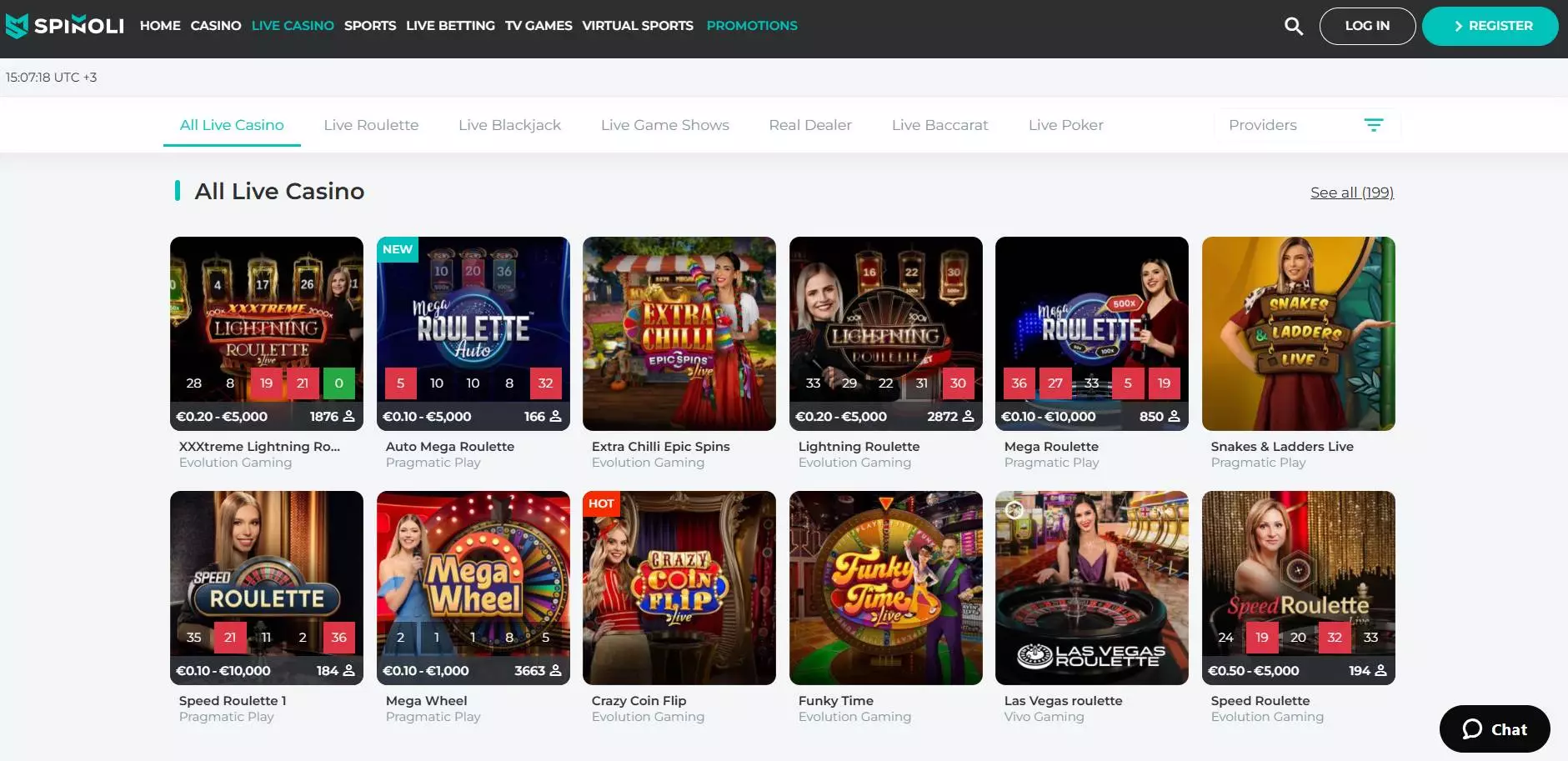Click the See all (199) link
Image resolution: width=1568 pixels, height=761 pixels.
[x=1351, y=193]
